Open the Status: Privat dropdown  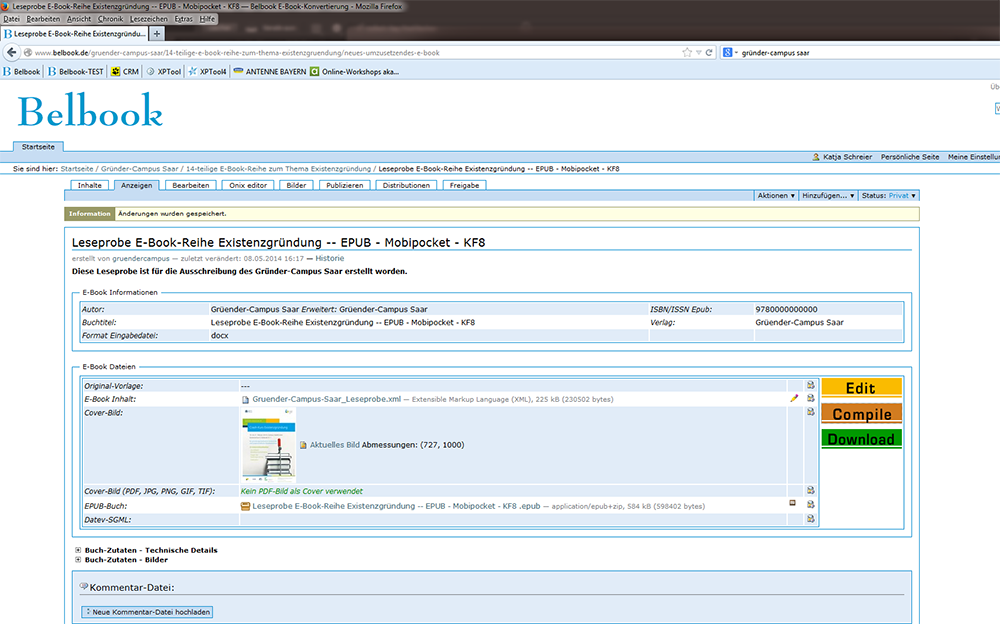point(888,196)
